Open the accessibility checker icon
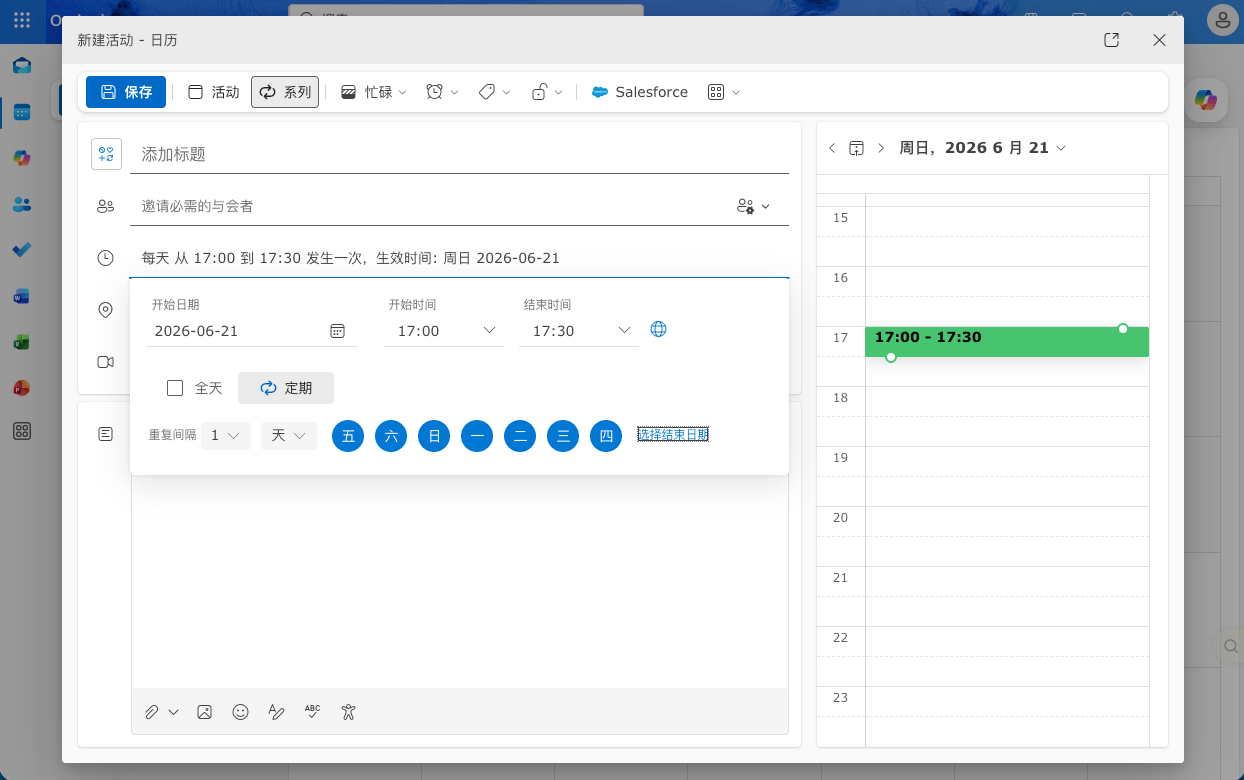 point(348,712)
